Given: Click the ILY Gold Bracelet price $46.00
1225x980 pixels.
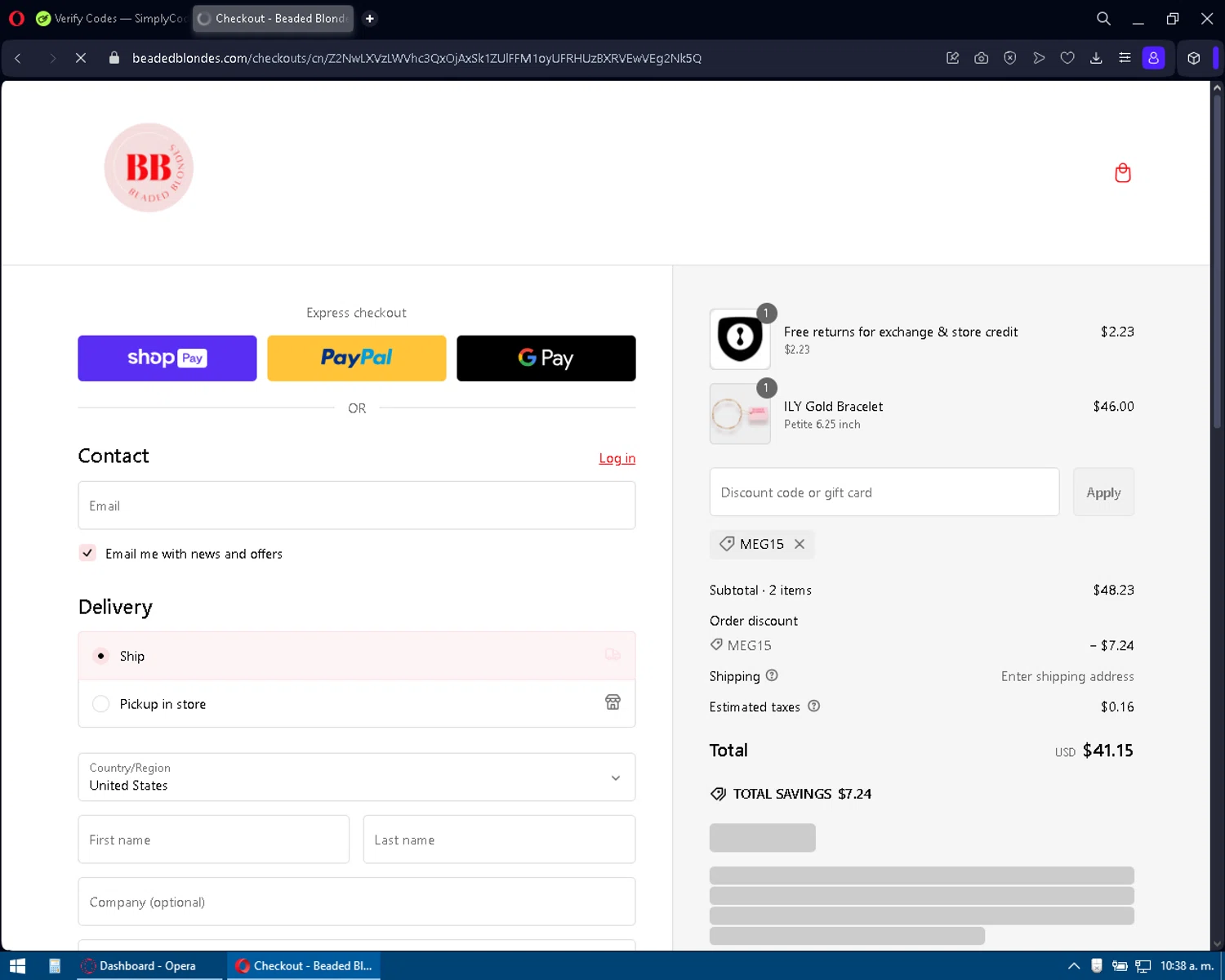Looking at the screenshot, I should pyautogui.click(x=1114, y=406).
